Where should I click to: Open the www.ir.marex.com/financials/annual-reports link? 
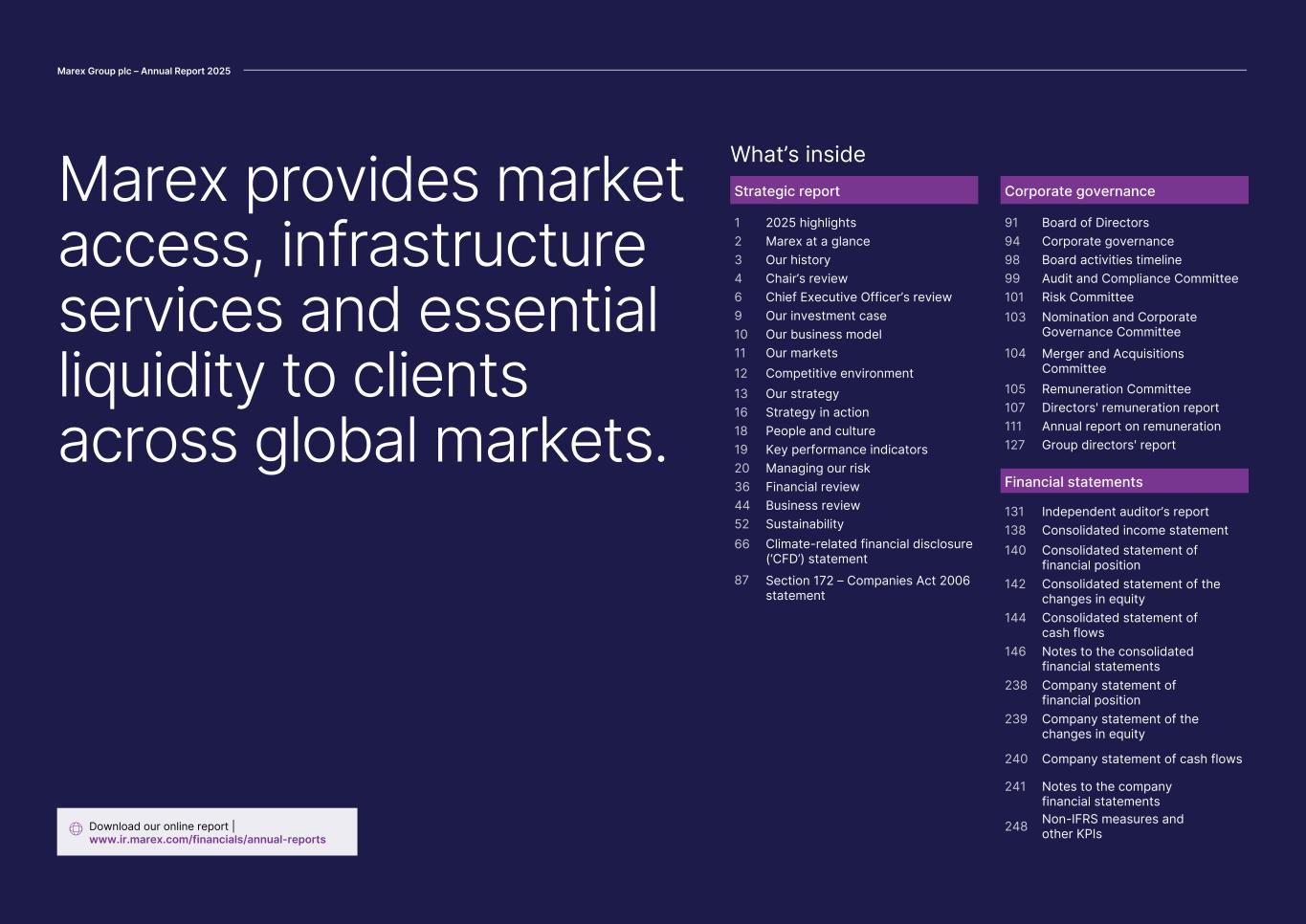click(x=208, y=840)
